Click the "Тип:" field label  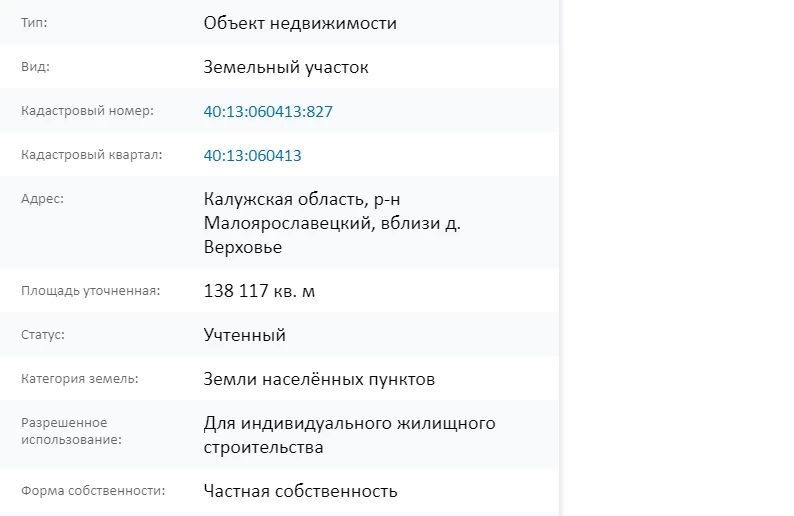tap(34, 22)
